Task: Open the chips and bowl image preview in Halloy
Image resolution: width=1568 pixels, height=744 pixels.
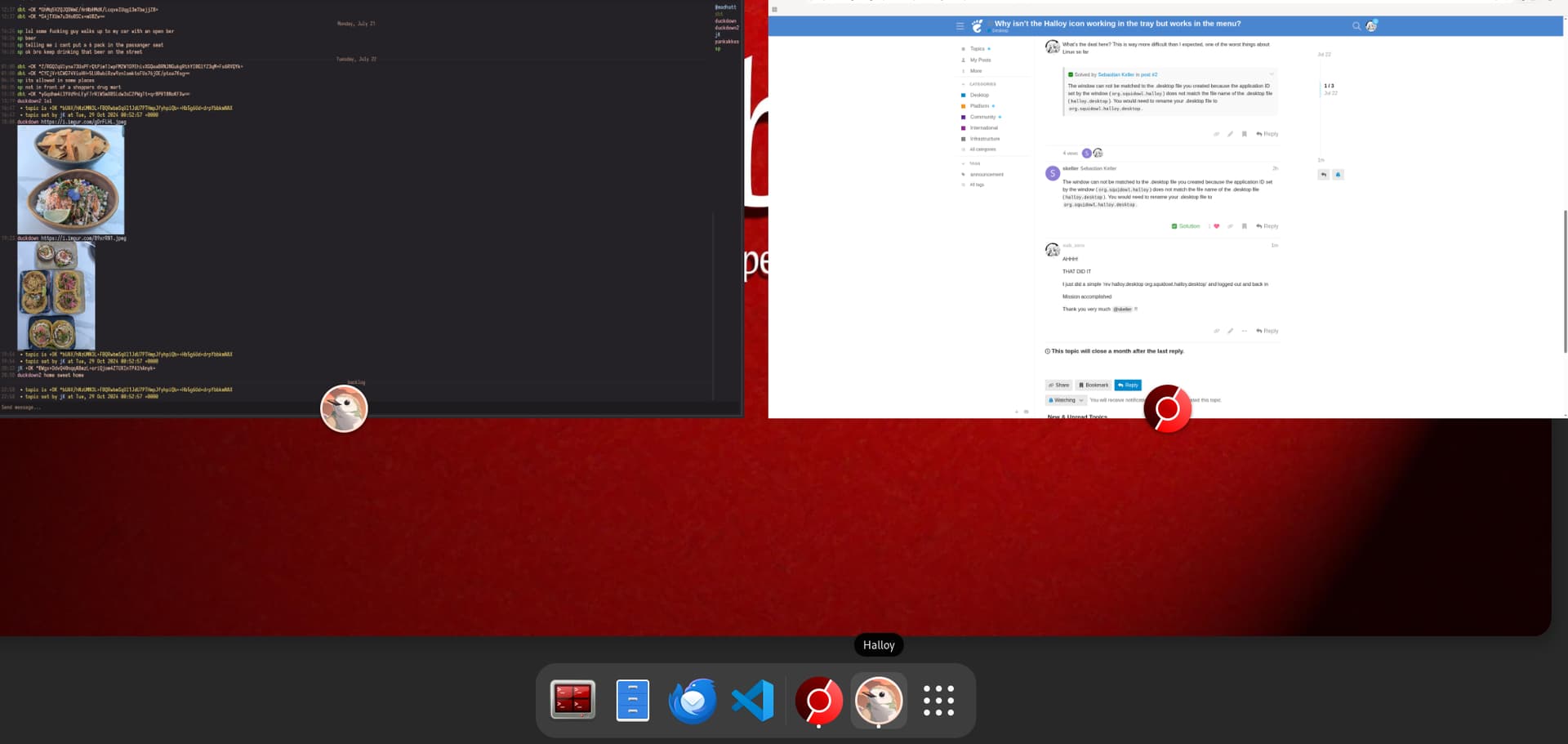Action: pos(71,180)
